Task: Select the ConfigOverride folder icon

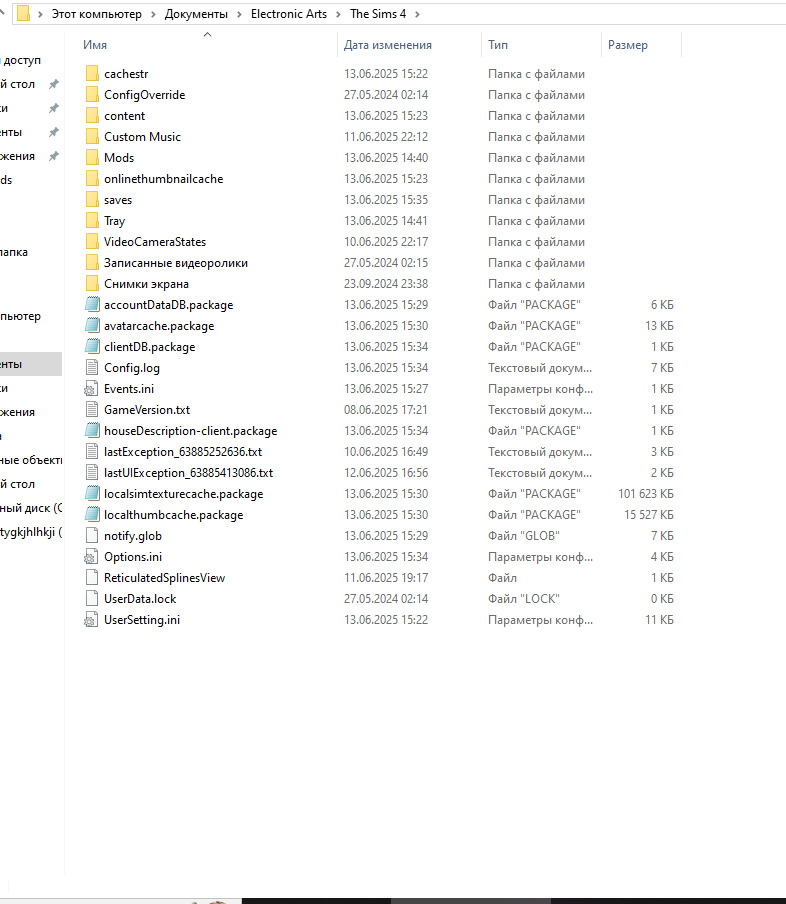Action: click(92, 95)
